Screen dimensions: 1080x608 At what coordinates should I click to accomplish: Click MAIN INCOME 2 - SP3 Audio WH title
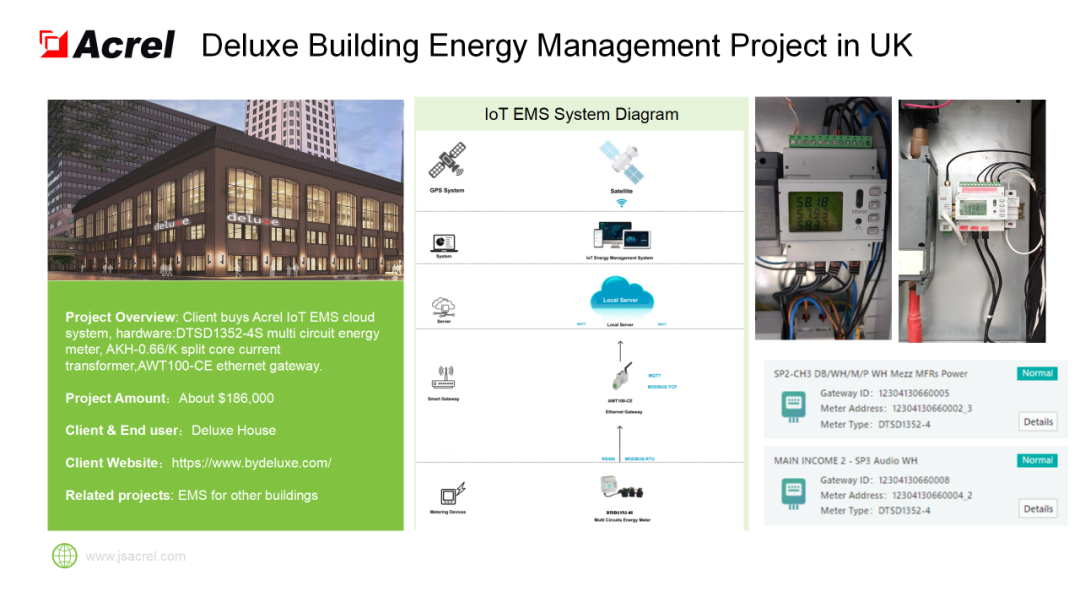click(x=845, y=461)
